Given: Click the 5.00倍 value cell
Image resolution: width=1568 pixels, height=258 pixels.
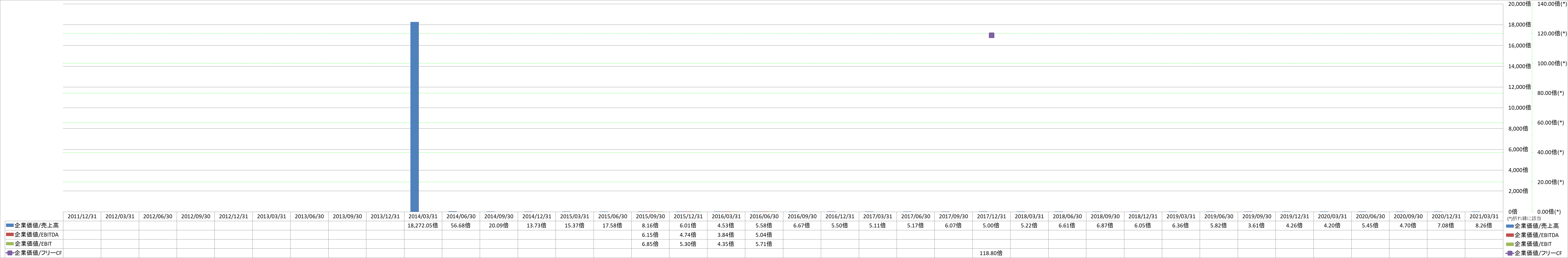Looking at the screenshot, I should pos(991,225).
